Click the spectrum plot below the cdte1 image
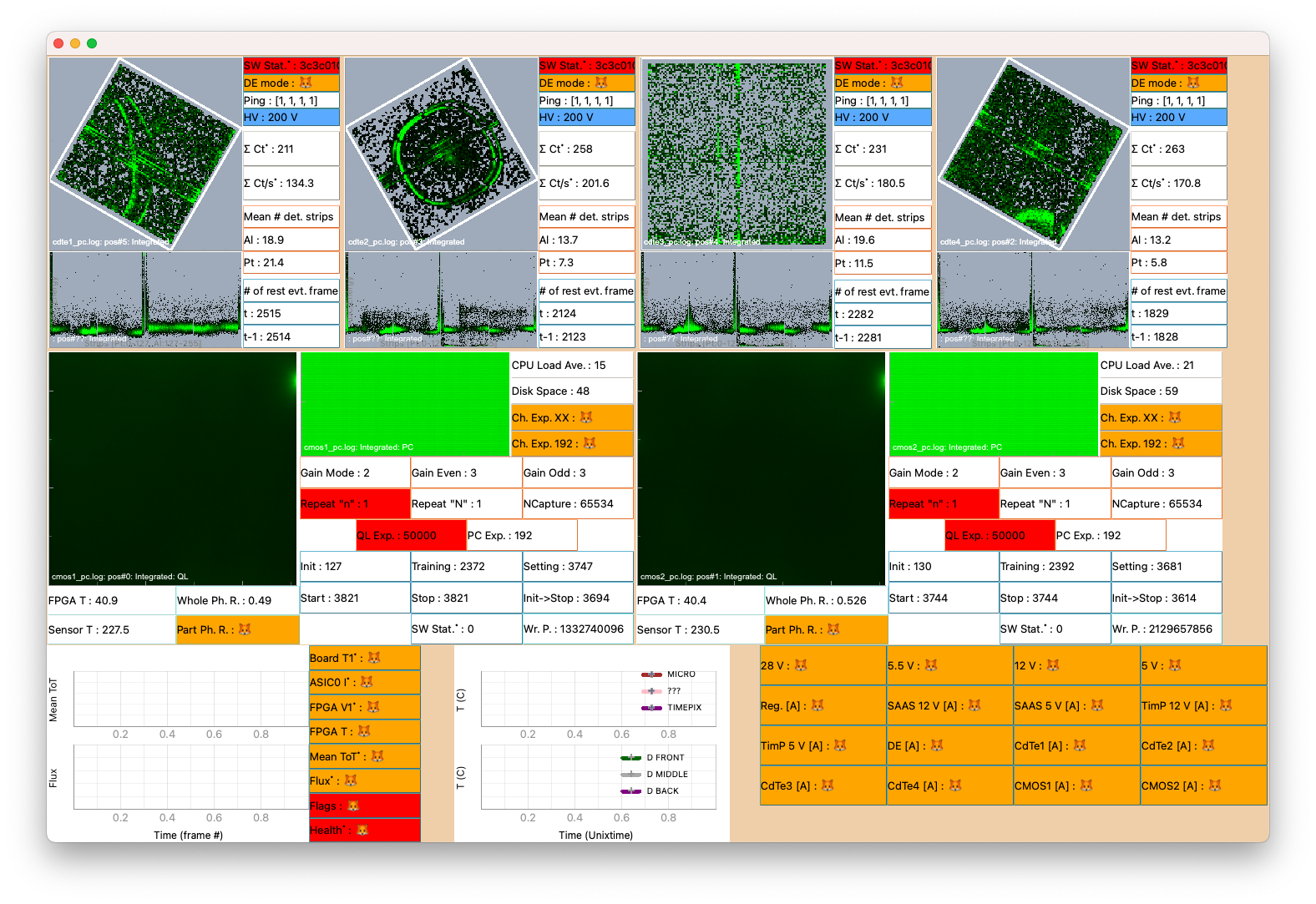 (x=145, y=300)
